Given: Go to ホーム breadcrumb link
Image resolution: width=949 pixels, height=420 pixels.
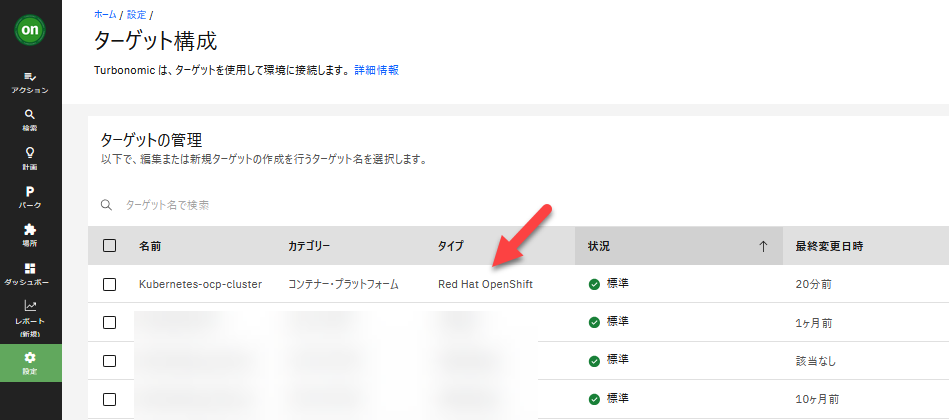Looking at the screenshot, I should pos(105,15).
